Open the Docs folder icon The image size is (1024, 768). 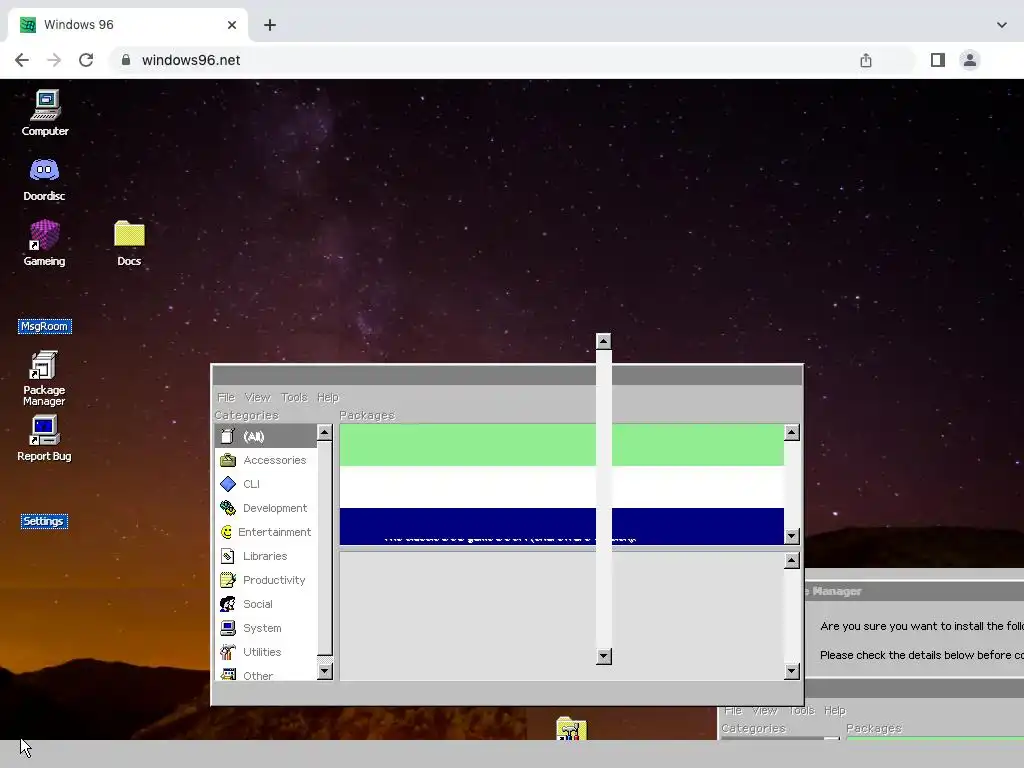(129, 243)
